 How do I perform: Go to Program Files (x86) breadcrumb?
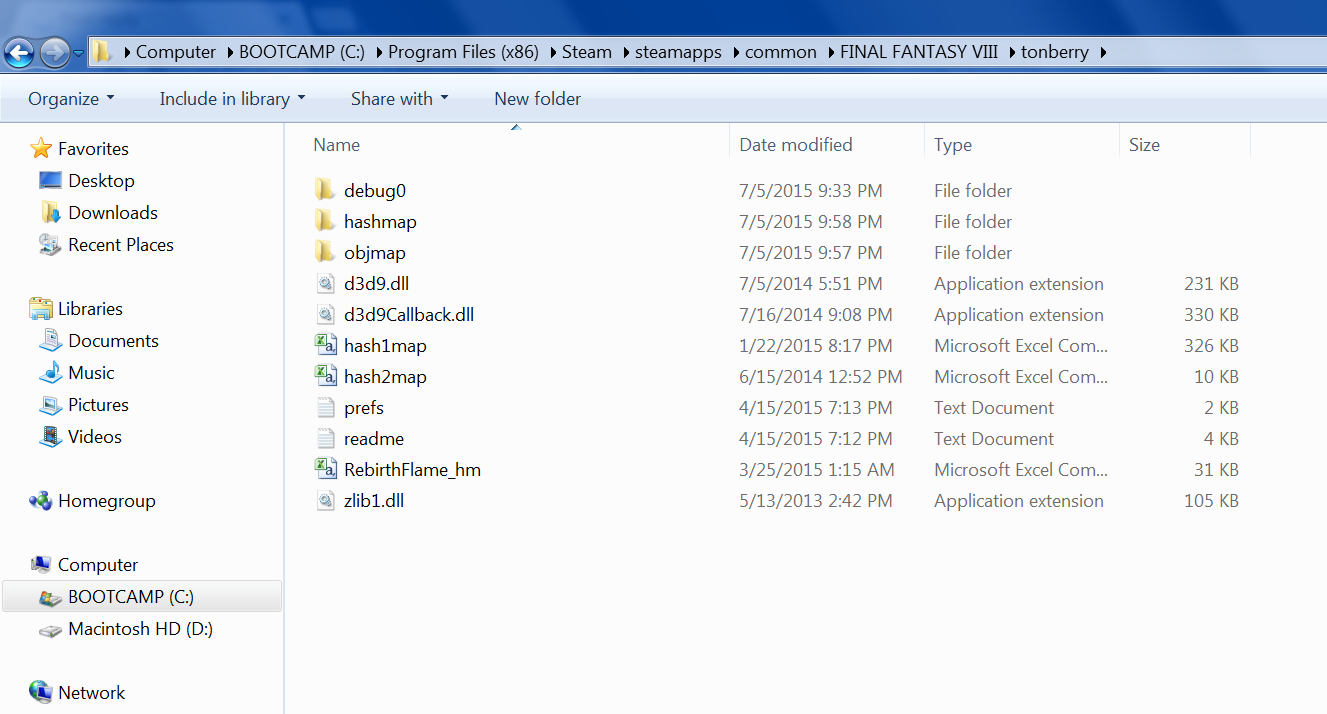(462, 52)
